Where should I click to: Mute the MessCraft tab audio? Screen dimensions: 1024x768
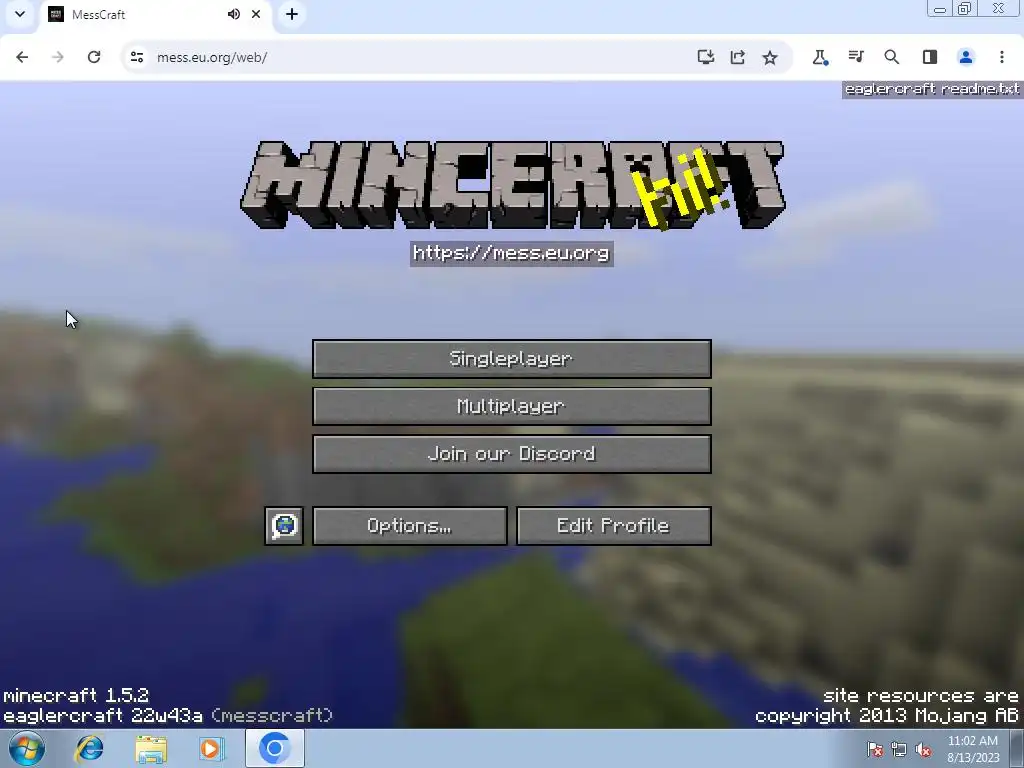[233, 14]
